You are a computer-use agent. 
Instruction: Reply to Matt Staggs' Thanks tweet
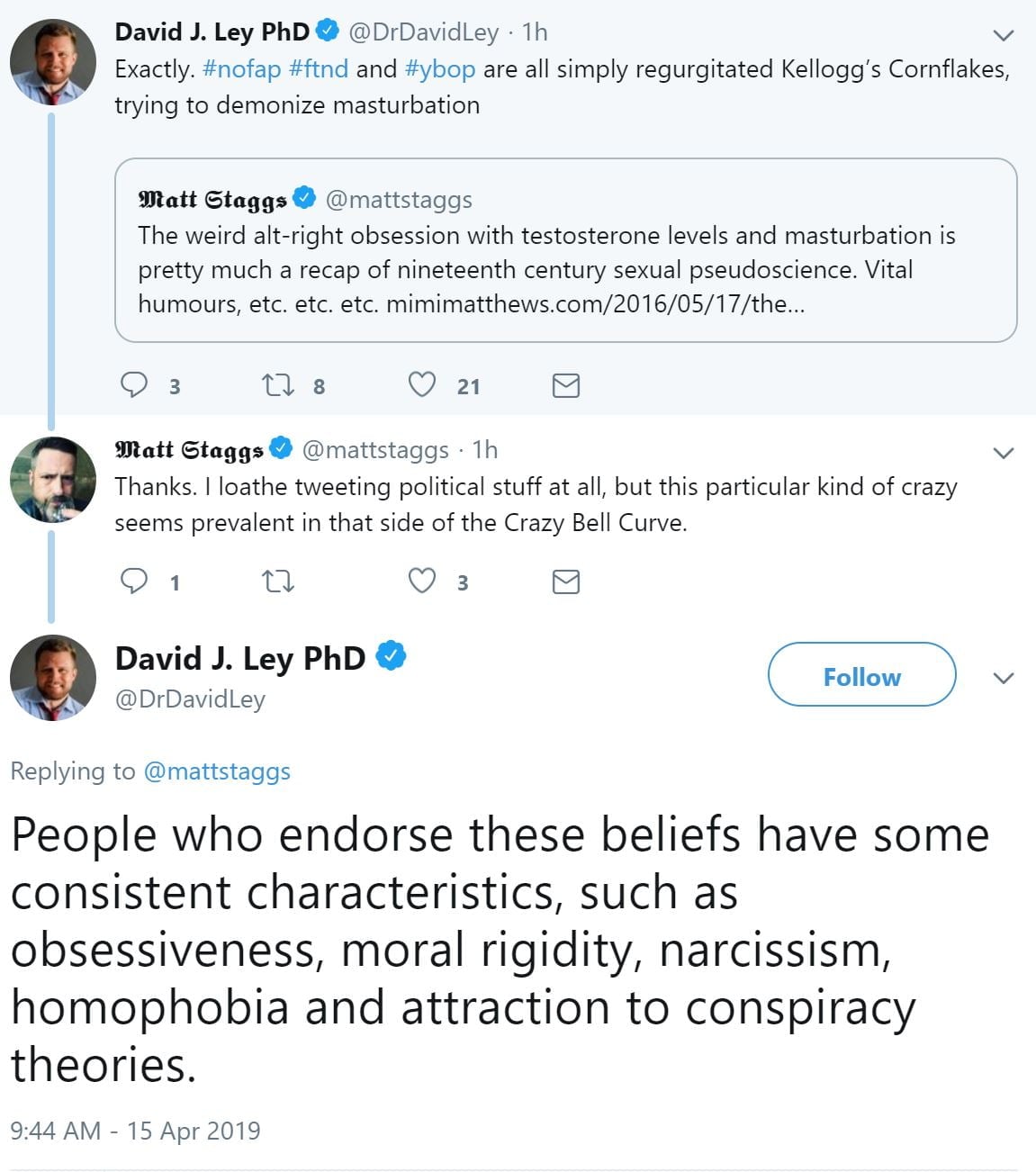(x=135, y=581)
